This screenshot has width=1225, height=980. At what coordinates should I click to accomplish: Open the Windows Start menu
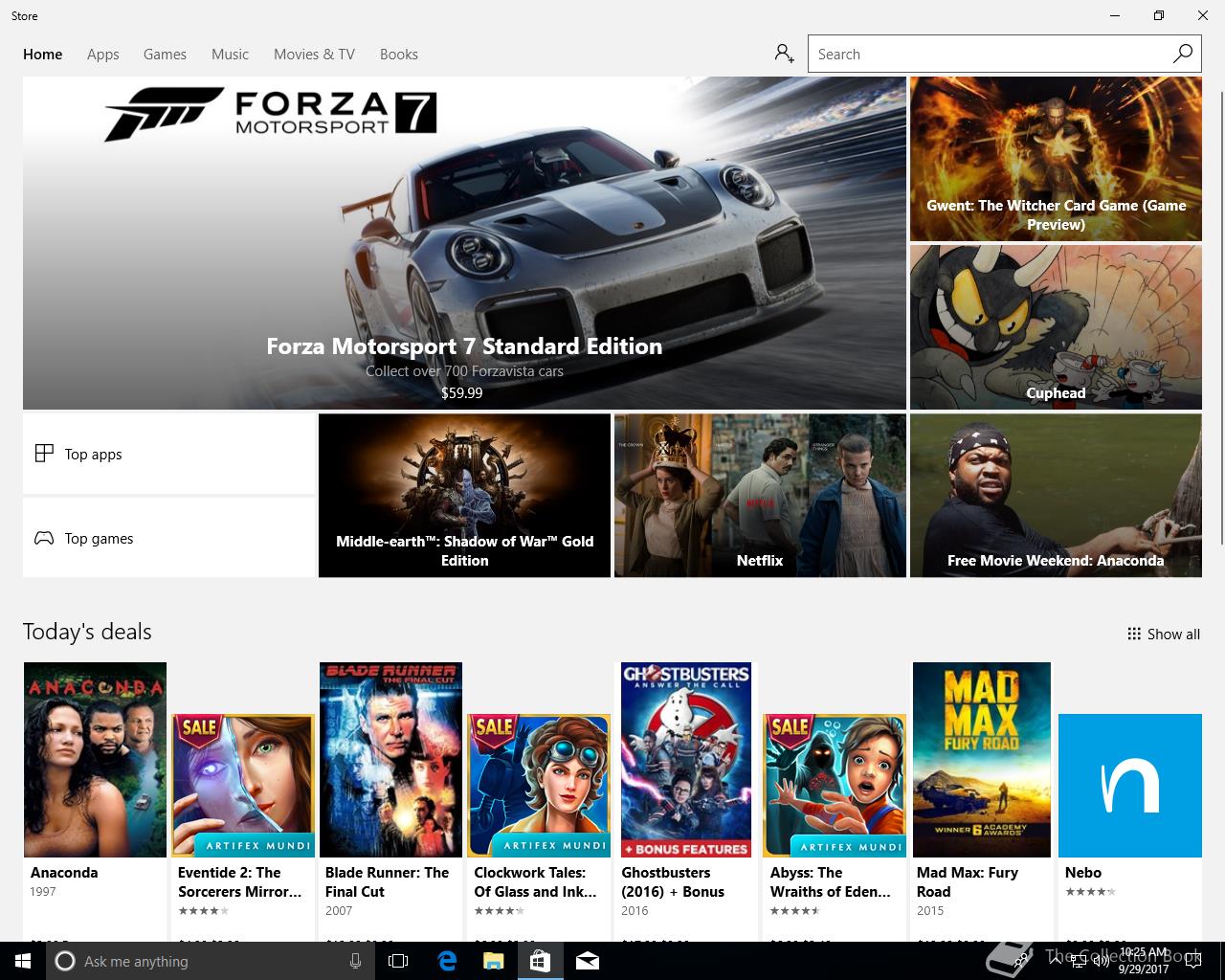pos(23,961)
